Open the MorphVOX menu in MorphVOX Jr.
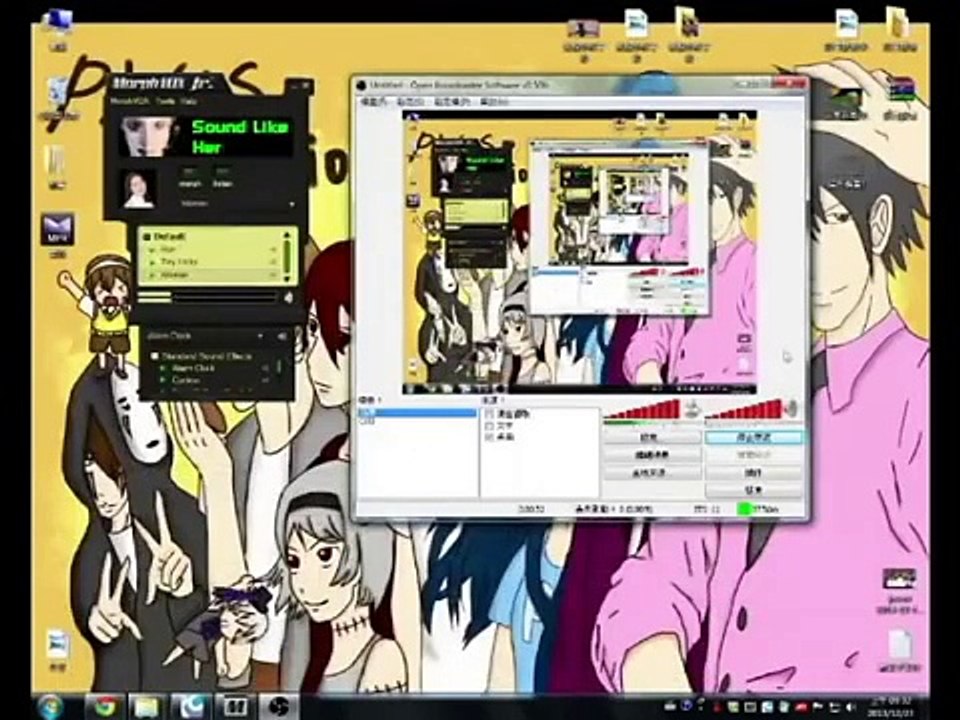The width and height of the screenshot is (960, 720). click(x=129, y=102)
